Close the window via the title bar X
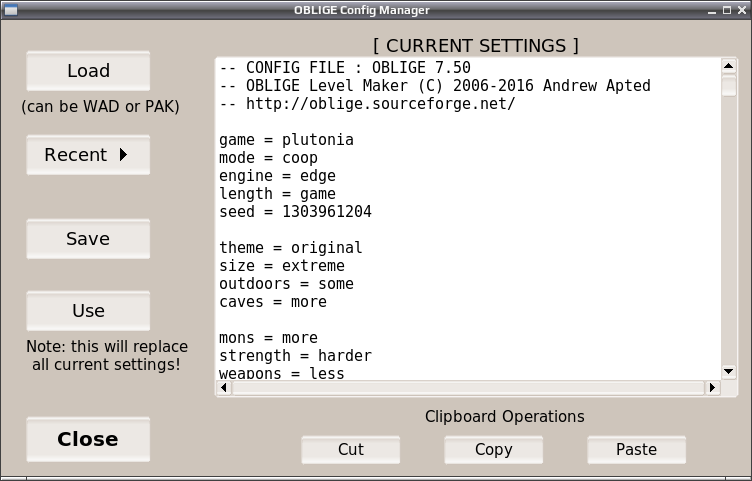Image resolution: width=752 pixels, height=481 pixels. [741, 10]
